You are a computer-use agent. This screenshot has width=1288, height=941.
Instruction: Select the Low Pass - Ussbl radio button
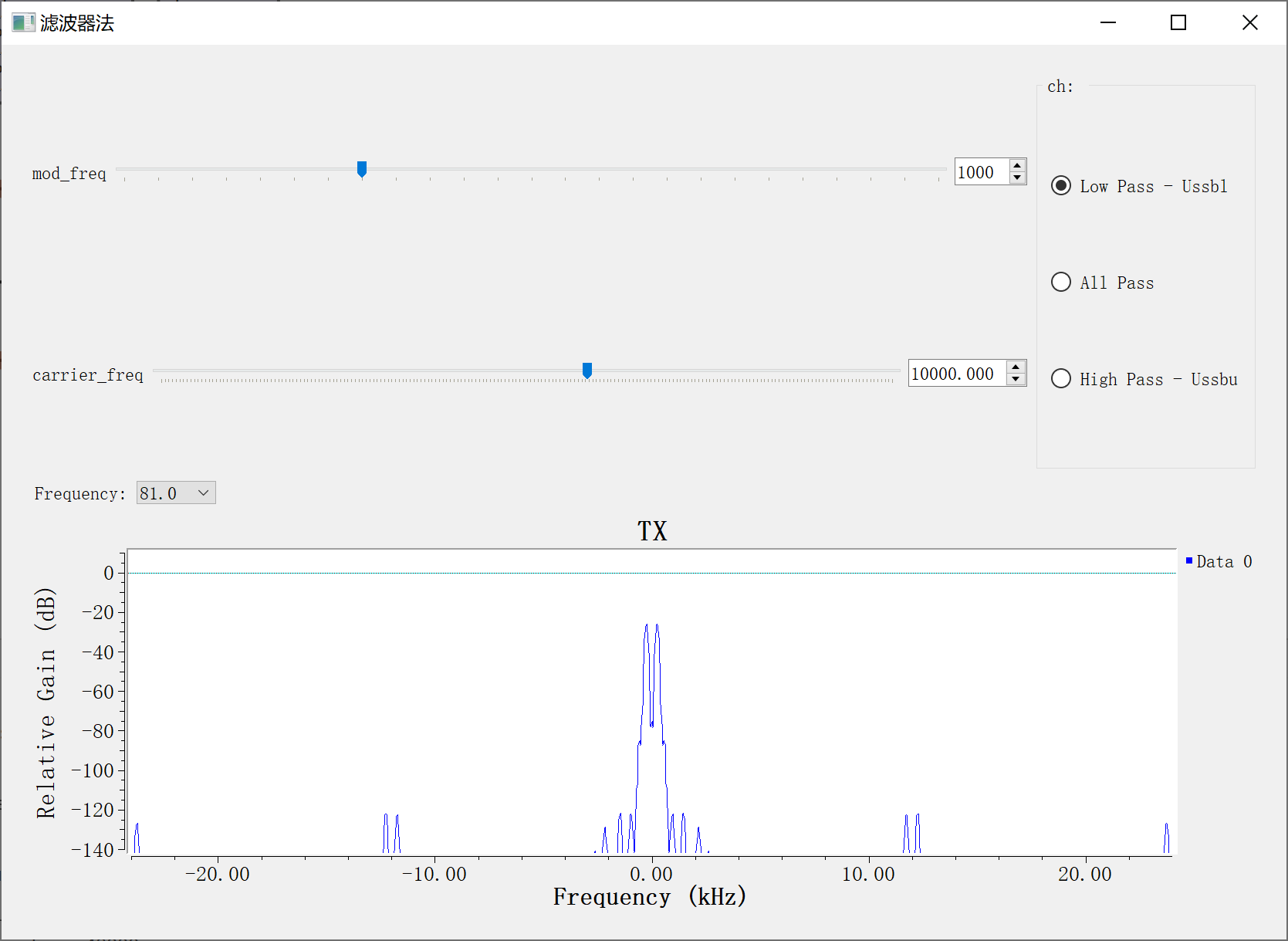[x=1061, y=186]
